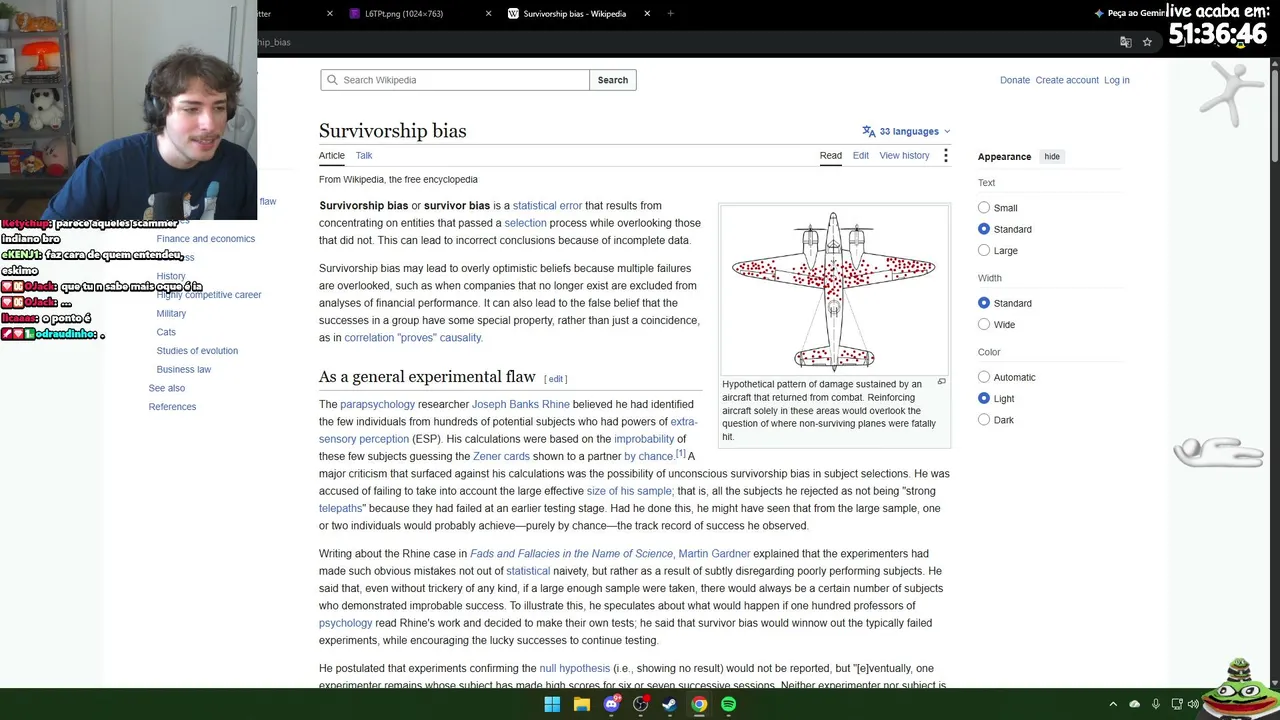Open the article tools three-dot menu
This screenshot has height=720, width=1280.
[945, 156]
